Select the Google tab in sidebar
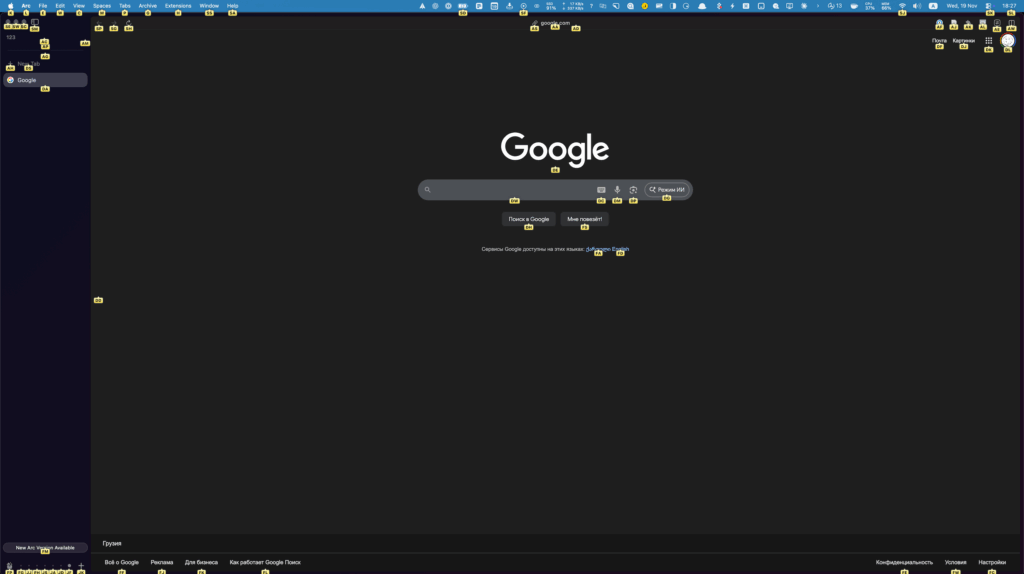The width and height of the screenshot is (1024, 574). coord(45,80)
